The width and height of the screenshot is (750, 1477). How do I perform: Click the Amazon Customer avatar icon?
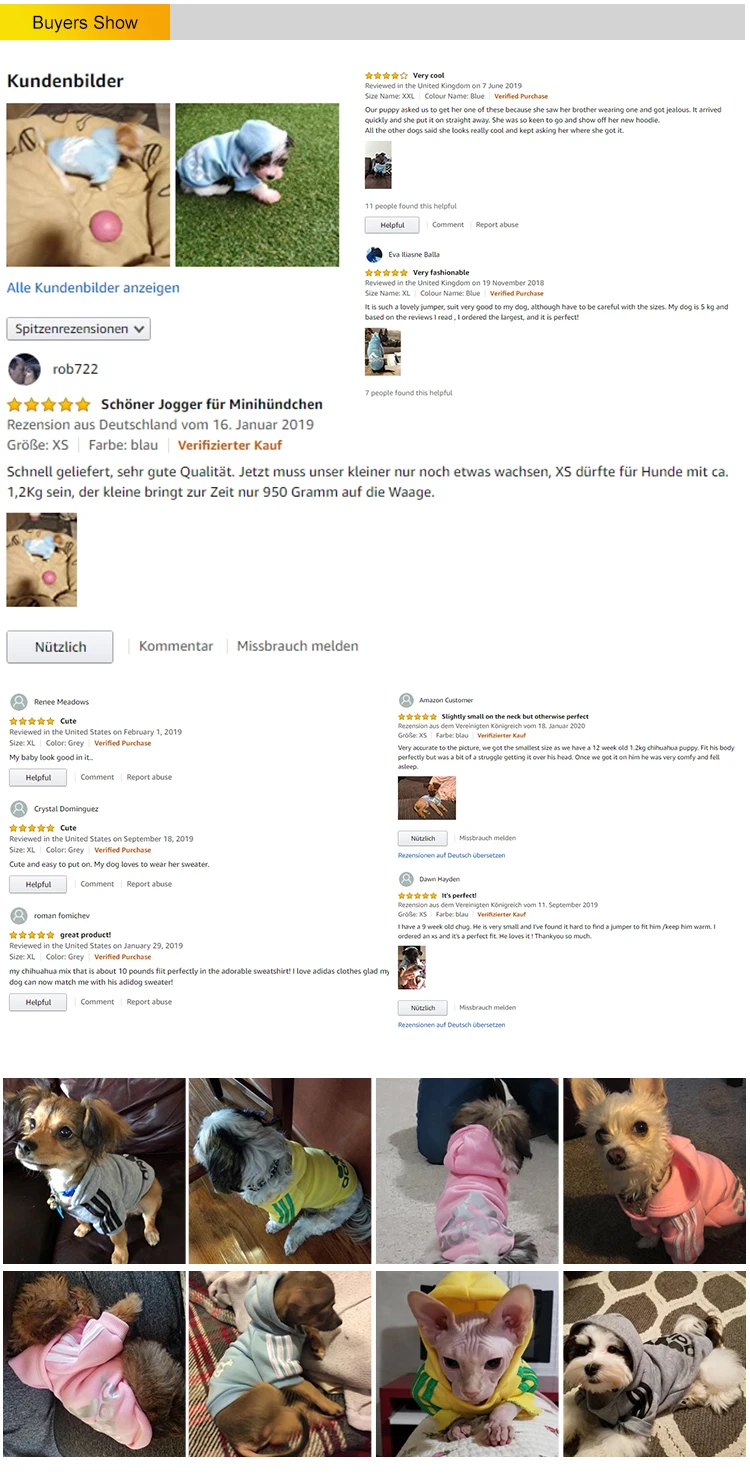coord(406,700)
